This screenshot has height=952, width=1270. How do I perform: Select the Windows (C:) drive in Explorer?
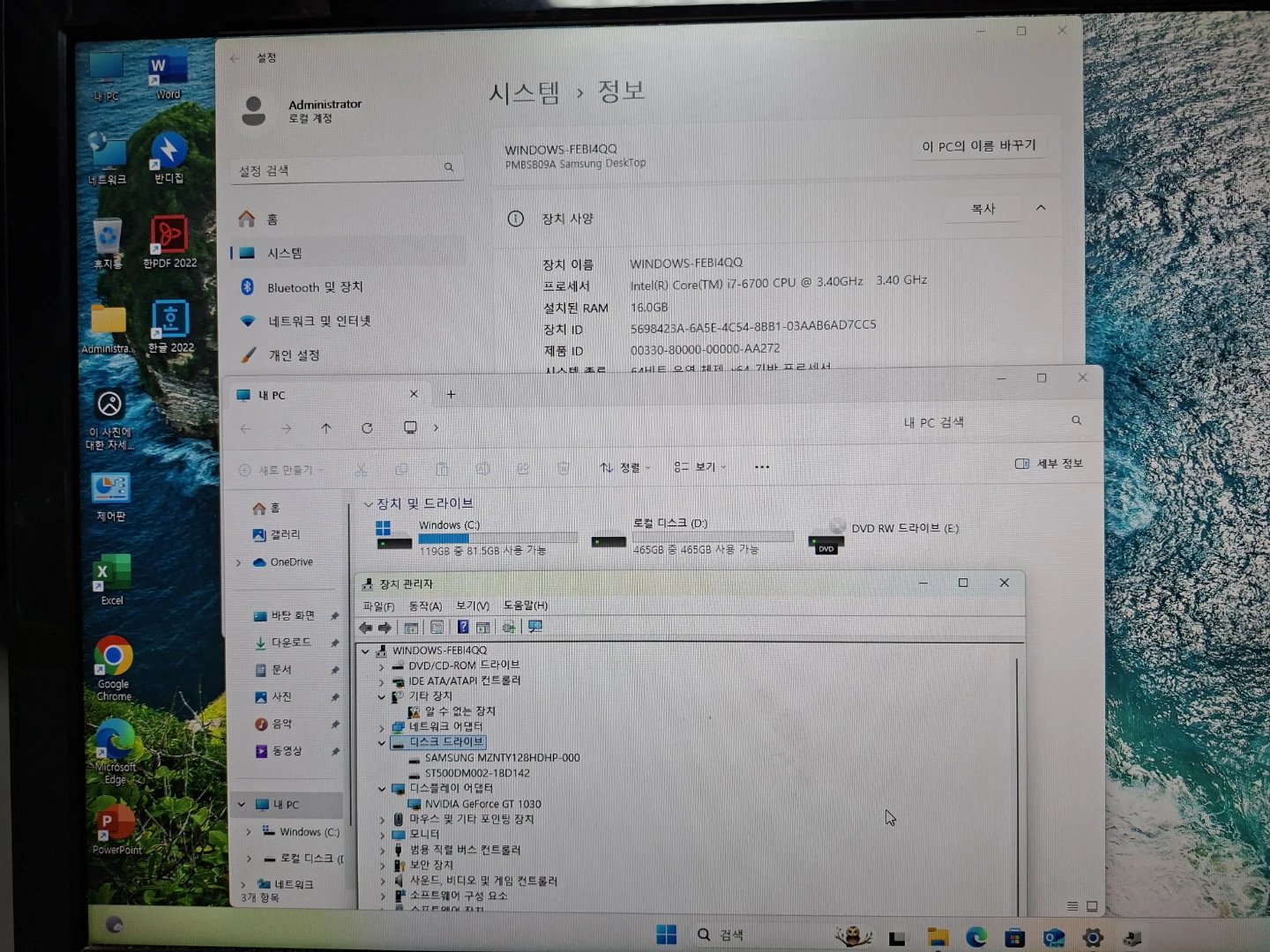click(476, 536)
